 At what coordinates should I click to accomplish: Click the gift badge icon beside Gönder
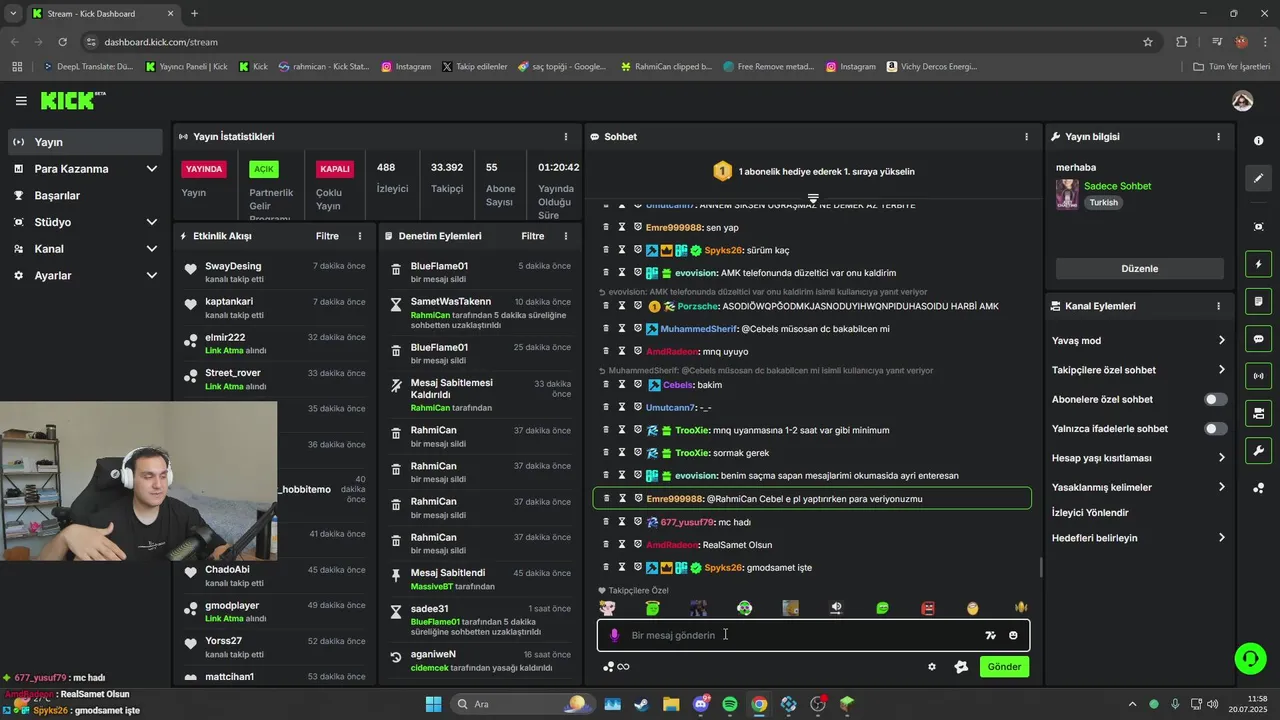961,667
